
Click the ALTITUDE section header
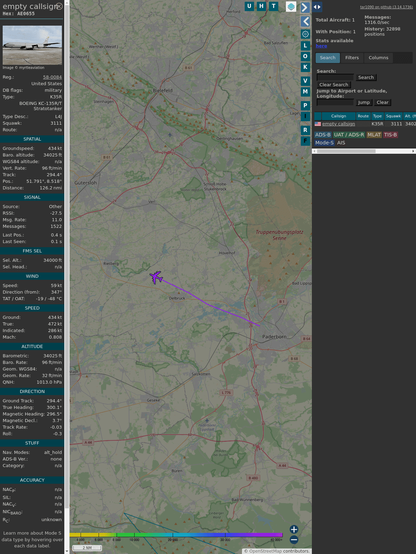tap(32, 347)
